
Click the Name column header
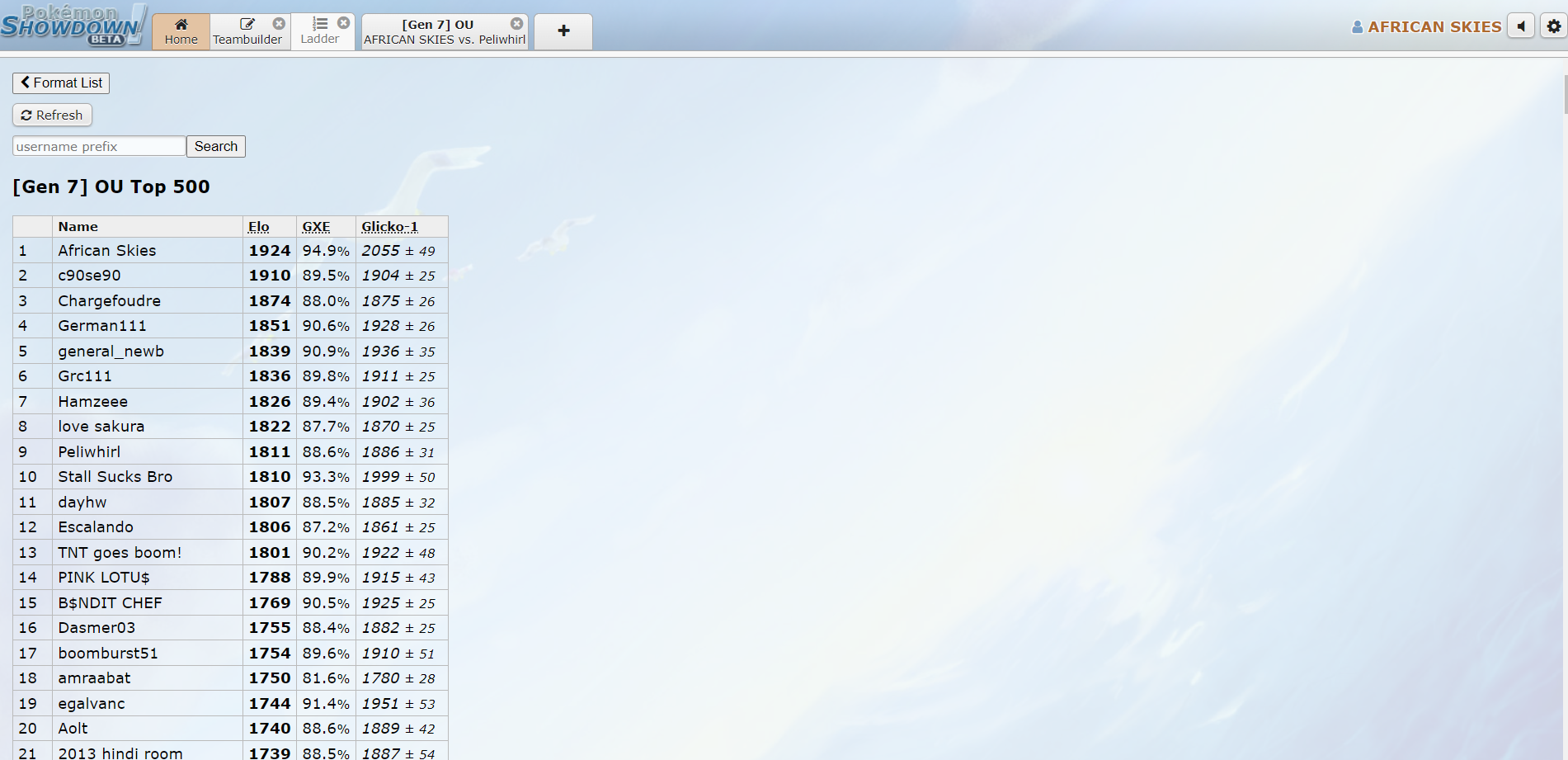[78, 227]
